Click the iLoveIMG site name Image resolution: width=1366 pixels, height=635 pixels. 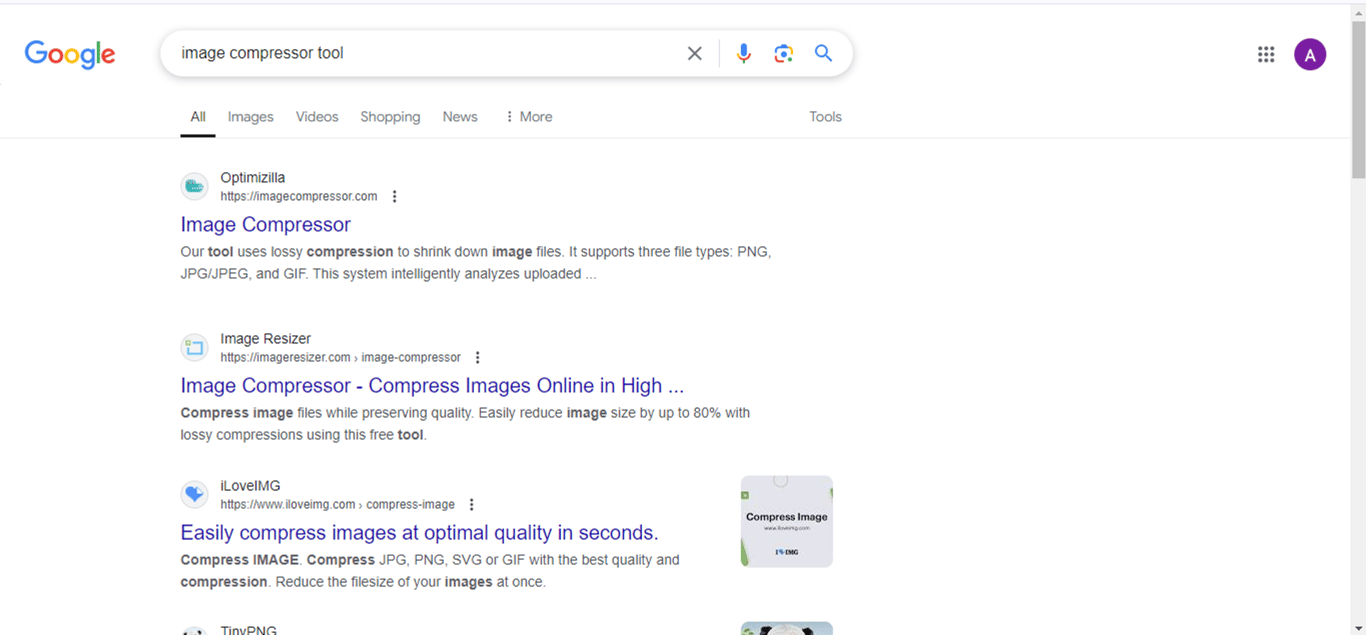pos(251,486)
